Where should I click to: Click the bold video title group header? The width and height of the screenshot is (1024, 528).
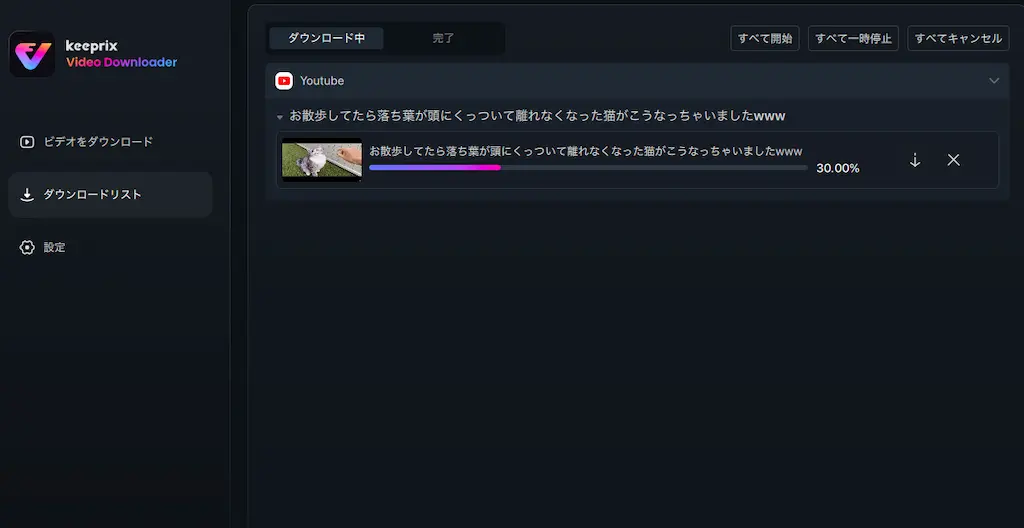point(537,116)
